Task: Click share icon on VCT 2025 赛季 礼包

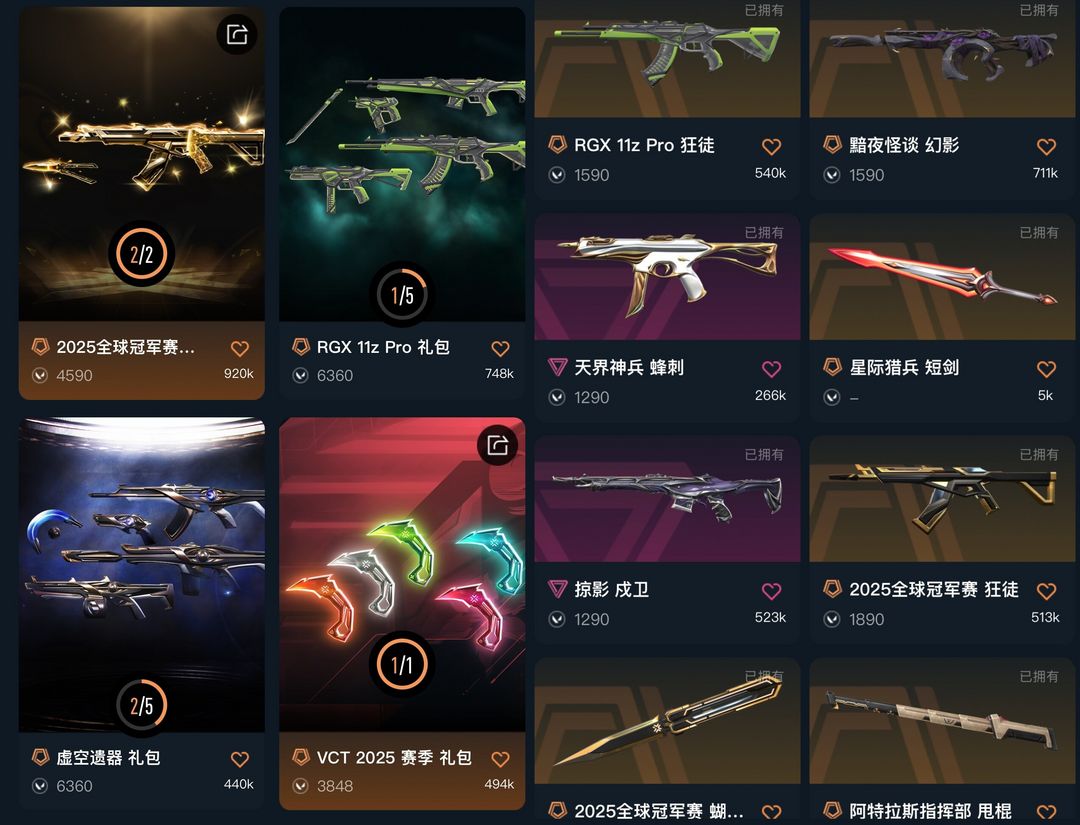Action: tap(497, 445)
